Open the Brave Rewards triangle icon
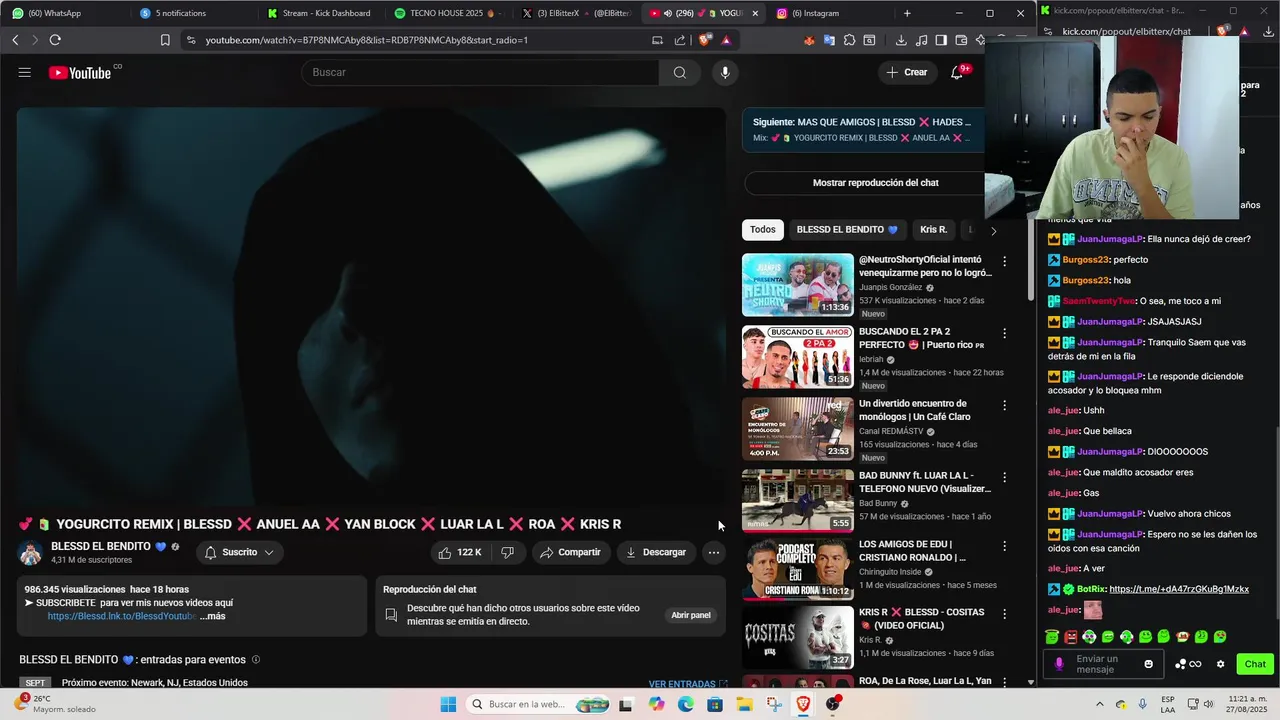The height and width of the screenshot is (720, 1280). [x=726, y=40]
